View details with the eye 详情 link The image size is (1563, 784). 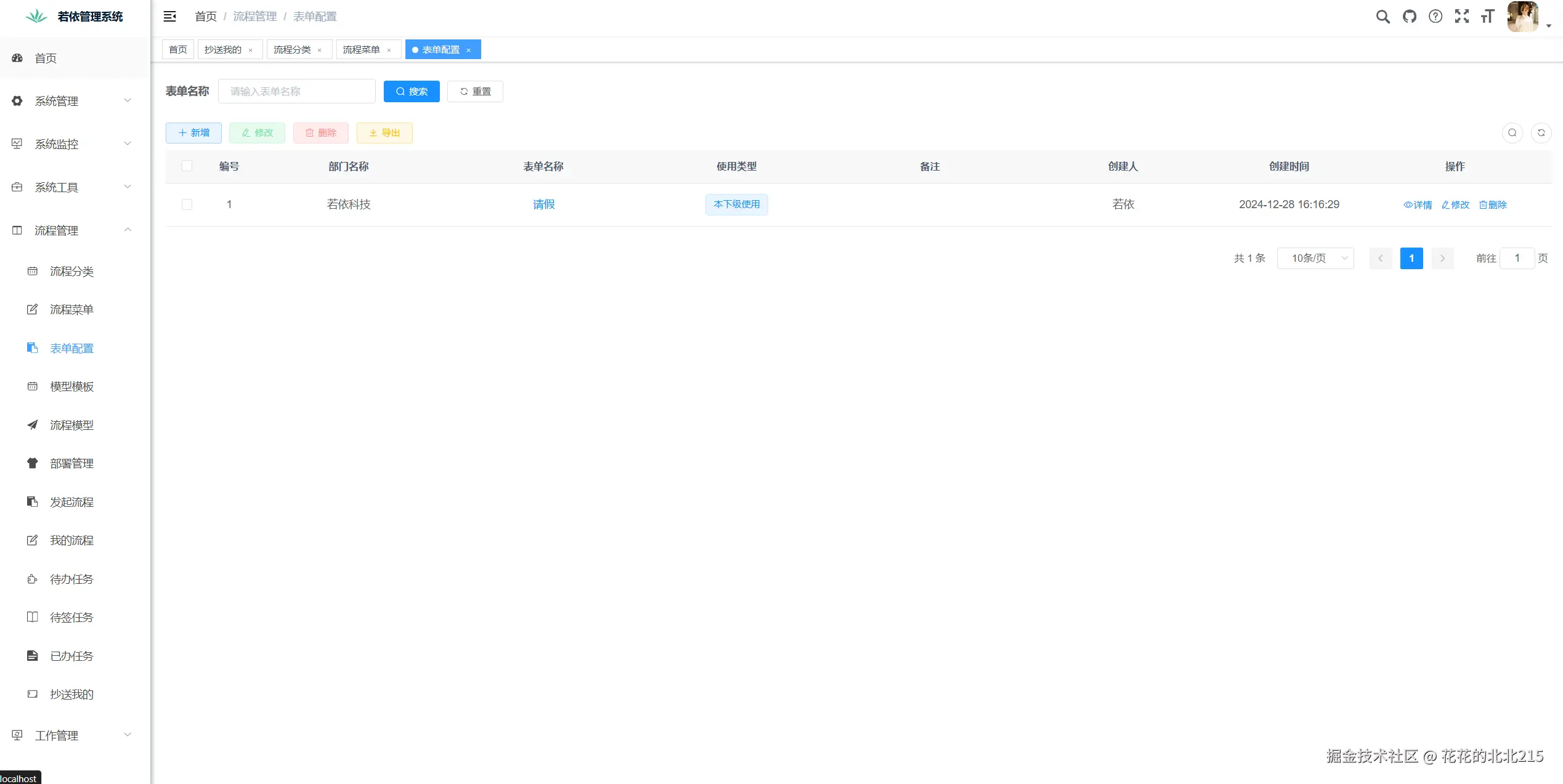pos(1418,205)
